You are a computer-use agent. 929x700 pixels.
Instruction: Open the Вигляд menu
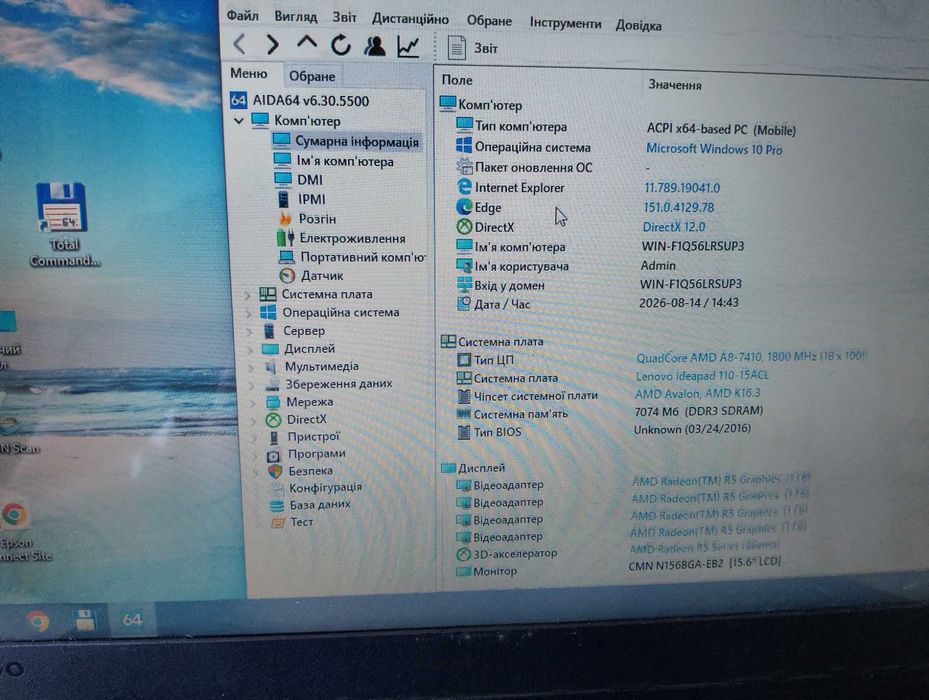tap(296, 17)
